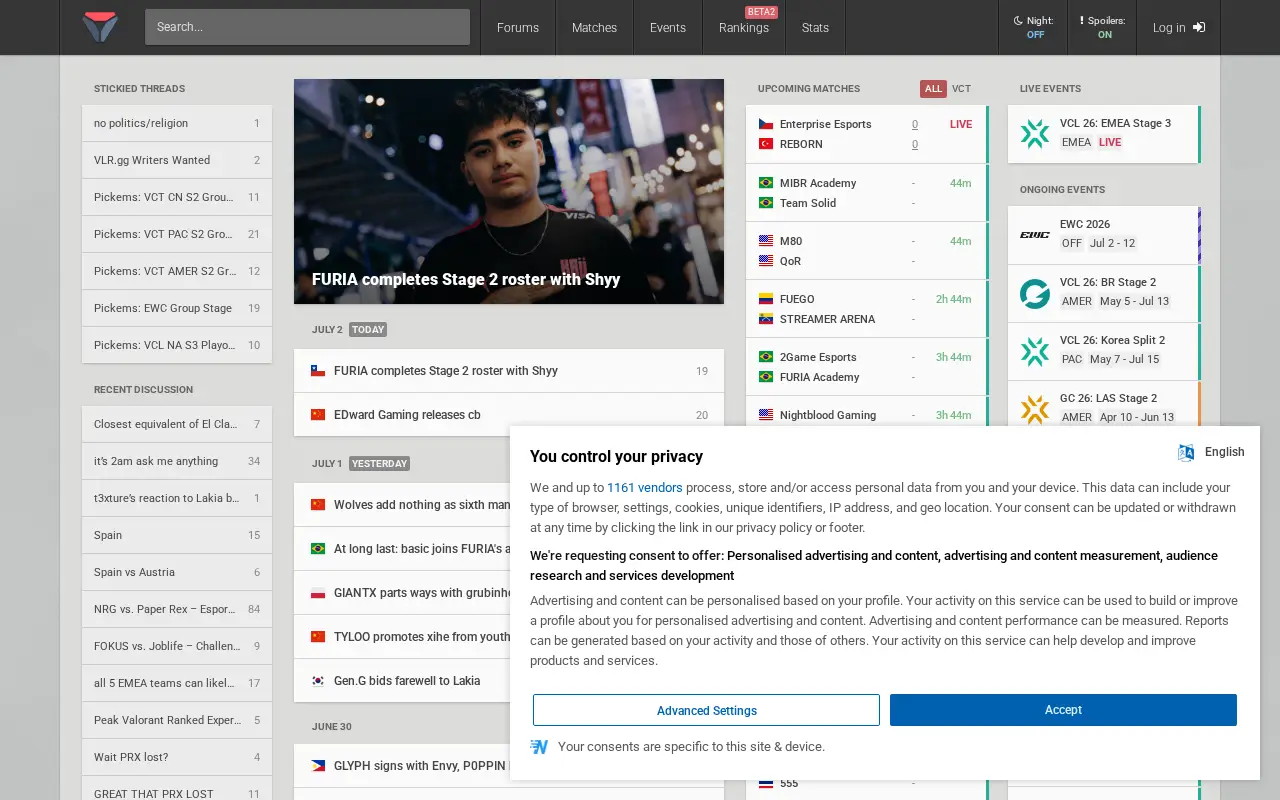
Task: Open Advanced Settings for privacy
Action: click(x=706, y=710)
